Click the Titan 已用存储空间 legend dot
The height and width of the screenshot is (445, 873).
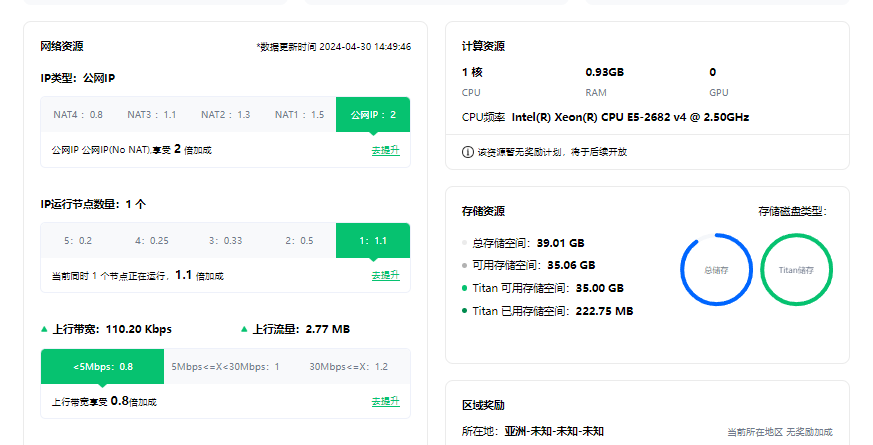464,311
